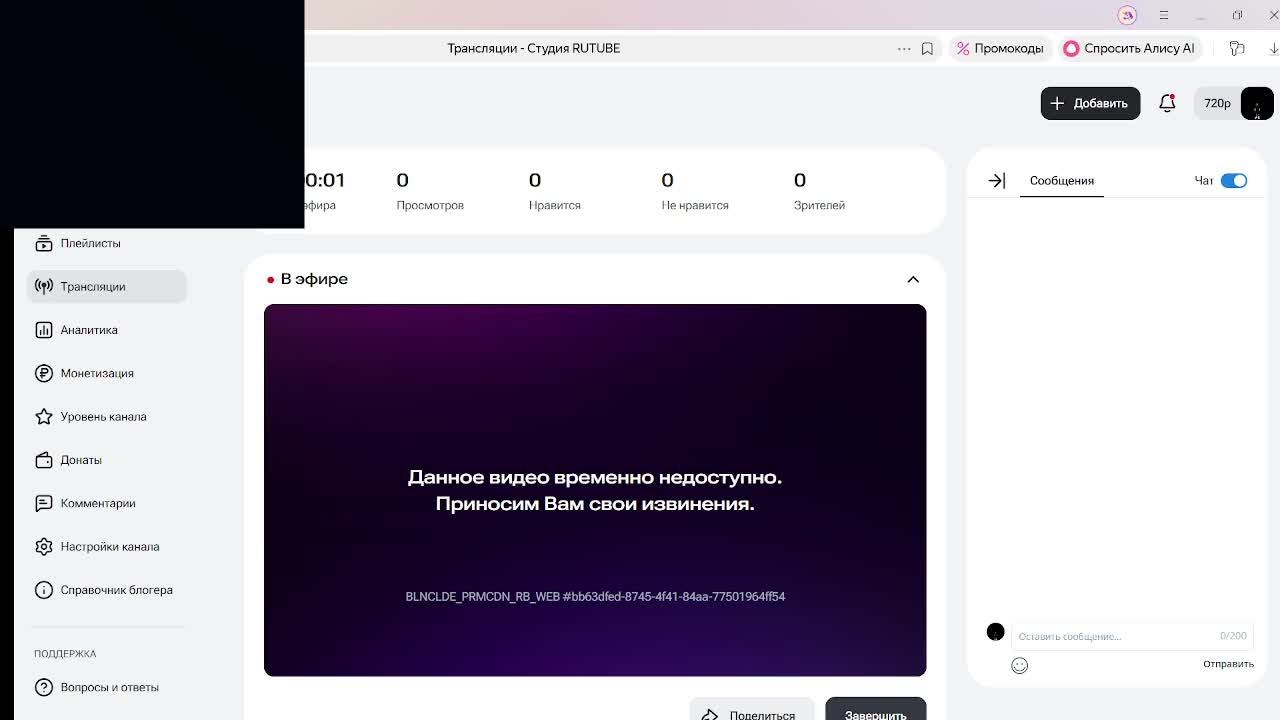Image resolution: width=1280 pixels, height=720 pixels.
Task: Click the broadcast antenna icon
Action: [44, 286]
